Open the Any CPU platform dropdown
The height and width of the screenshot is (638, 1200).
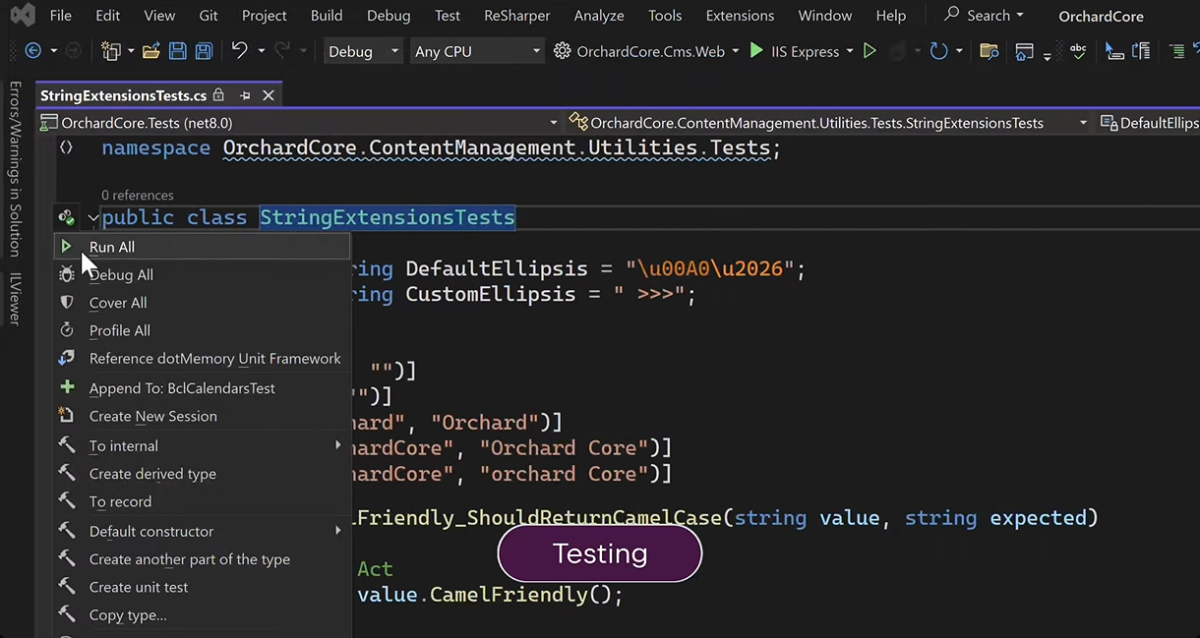tap(478, 51)
